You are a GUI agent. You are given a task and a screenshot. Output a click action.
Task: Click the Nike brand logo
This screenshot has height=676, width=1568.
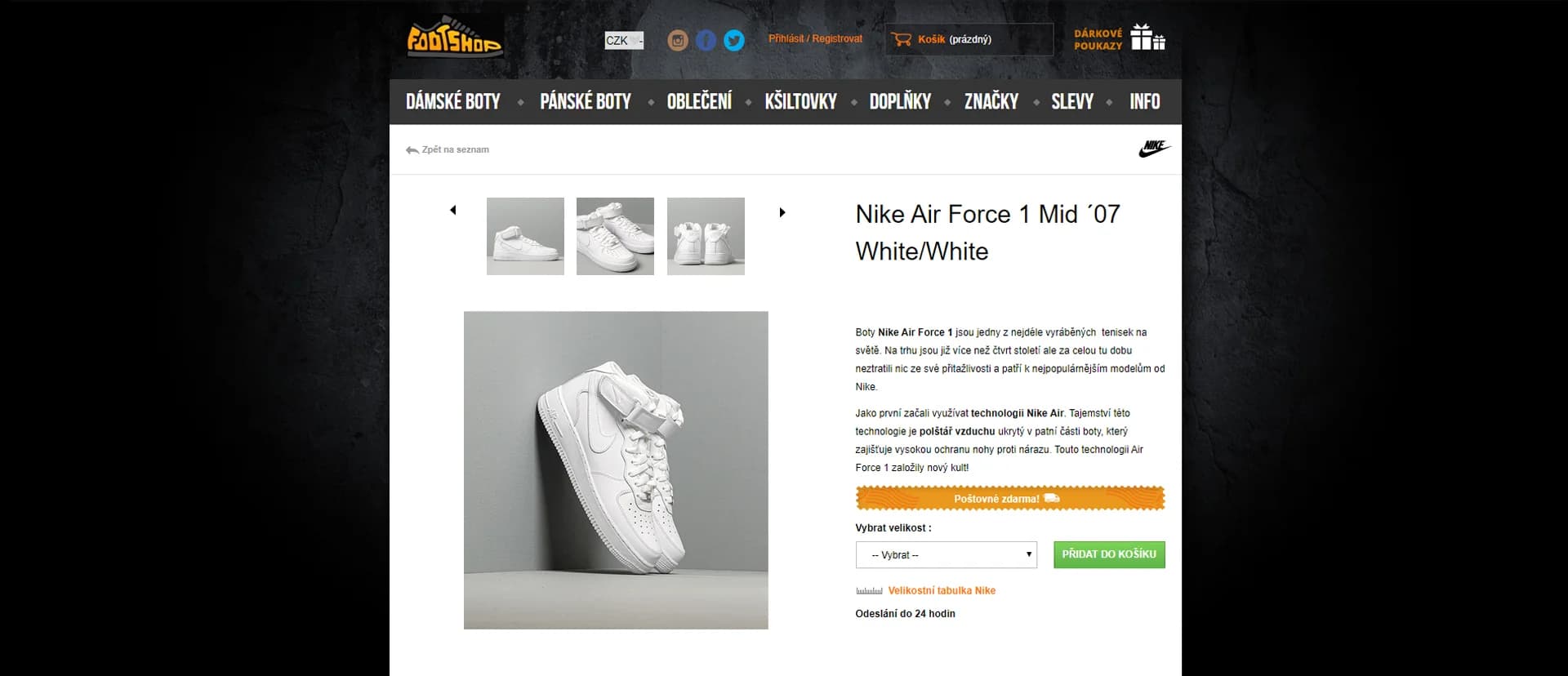1154,149
